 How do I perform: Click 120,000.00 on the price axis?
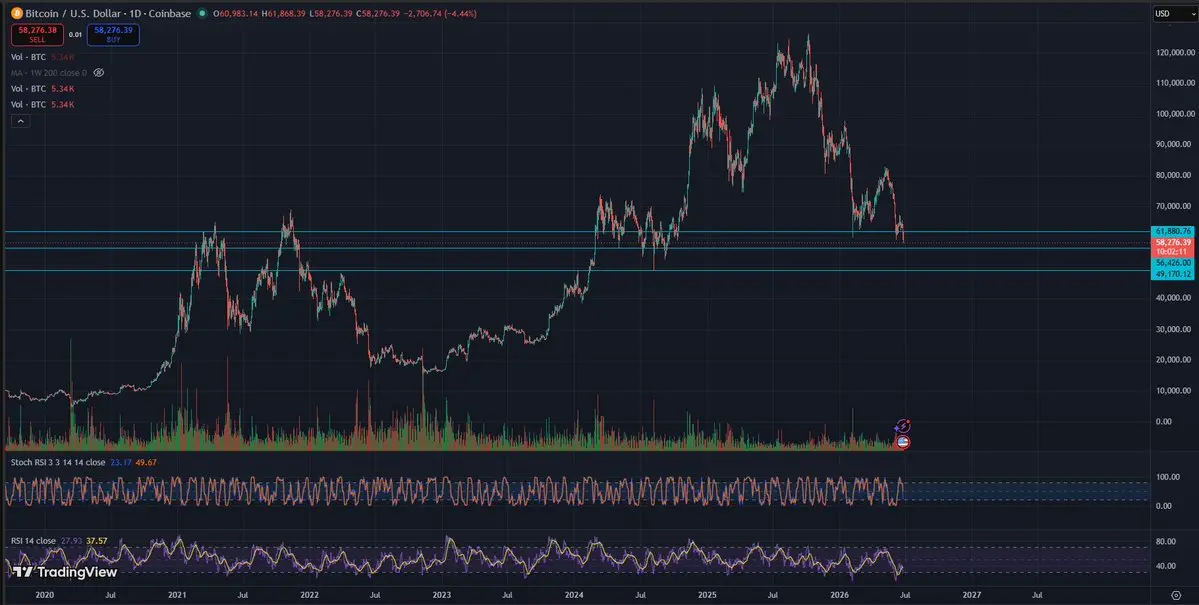(x=1175, y=52)
